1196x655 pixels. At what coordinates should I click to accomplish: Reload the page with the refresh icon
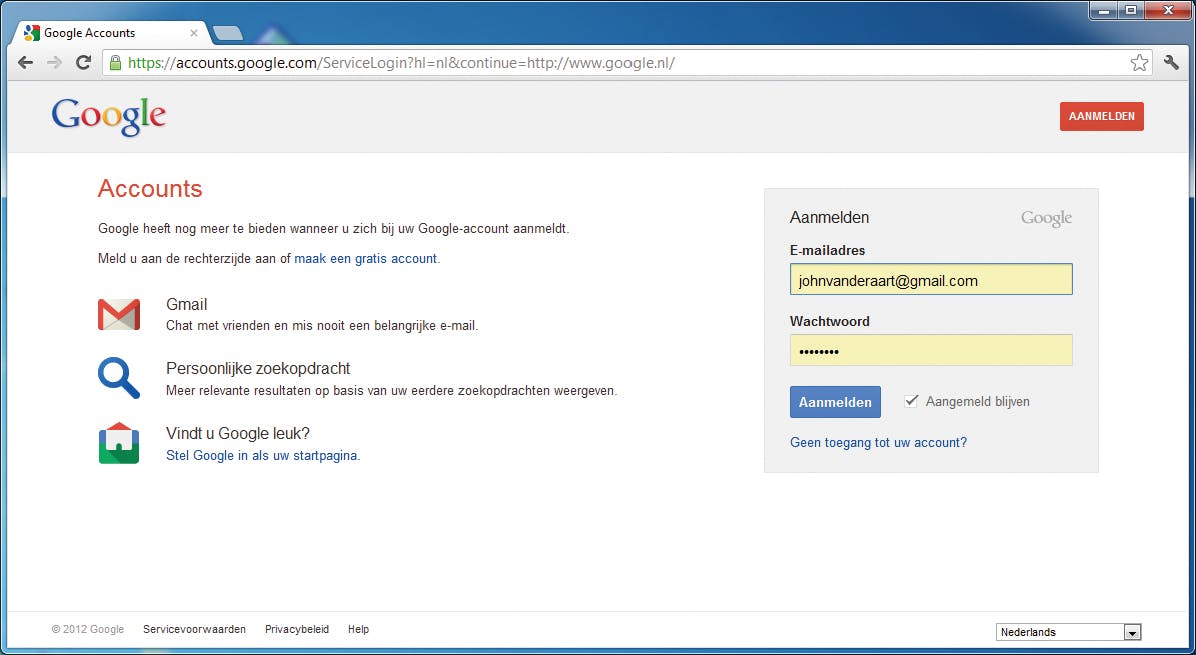coord(84,63)
